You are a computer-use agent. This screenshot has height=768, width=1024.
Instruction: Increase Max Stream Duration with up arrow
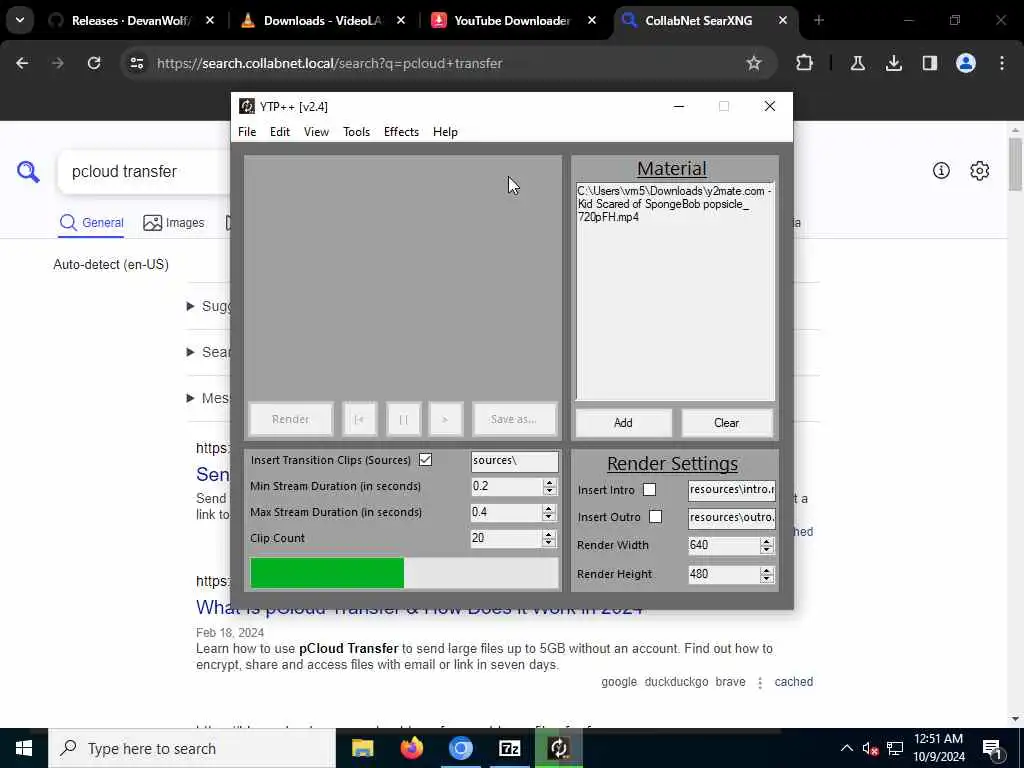point(549,508)
